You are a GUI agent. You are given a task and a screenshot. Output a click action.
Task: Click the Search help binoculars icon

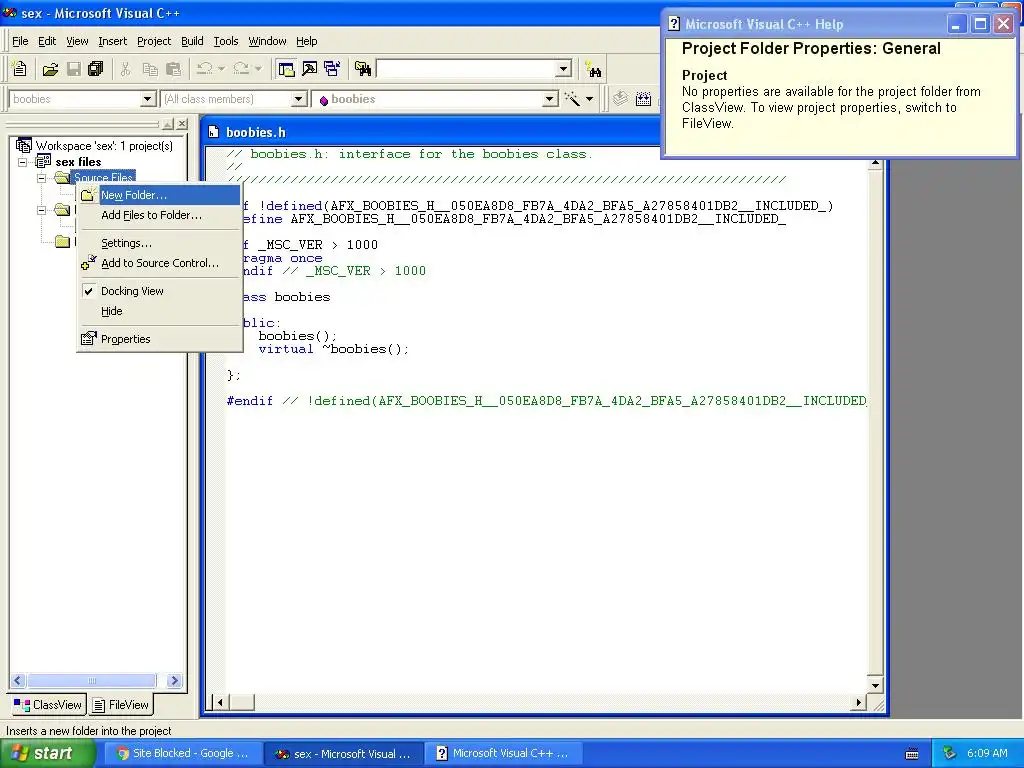click(x=594, y=70)
